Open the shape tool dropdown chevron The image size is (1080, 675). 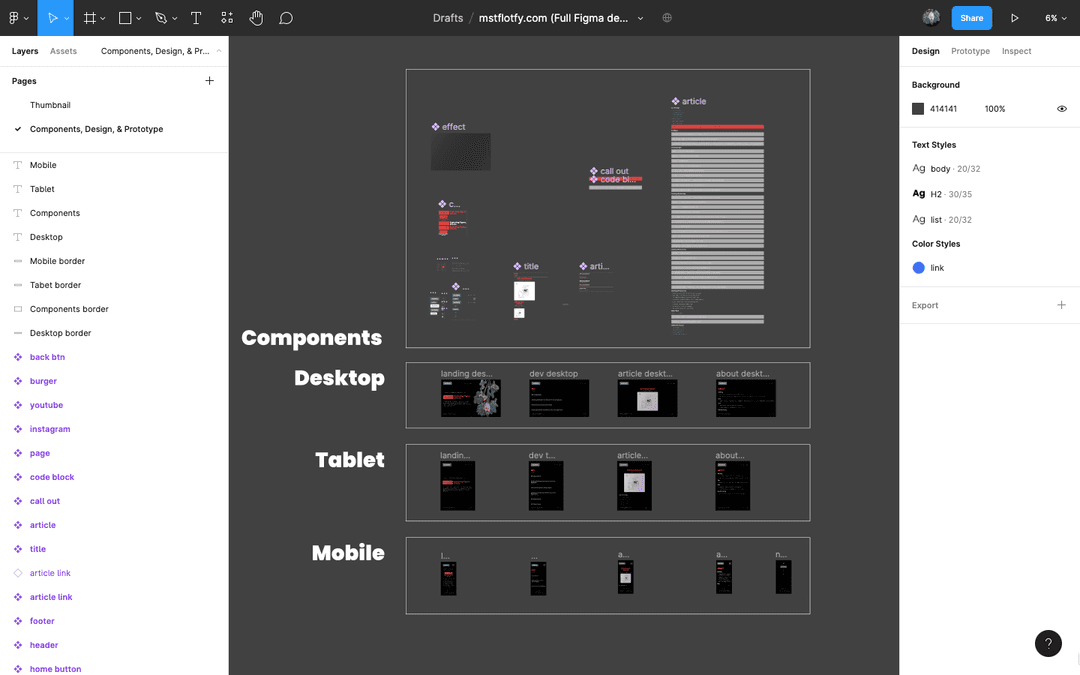click(136, 17)
